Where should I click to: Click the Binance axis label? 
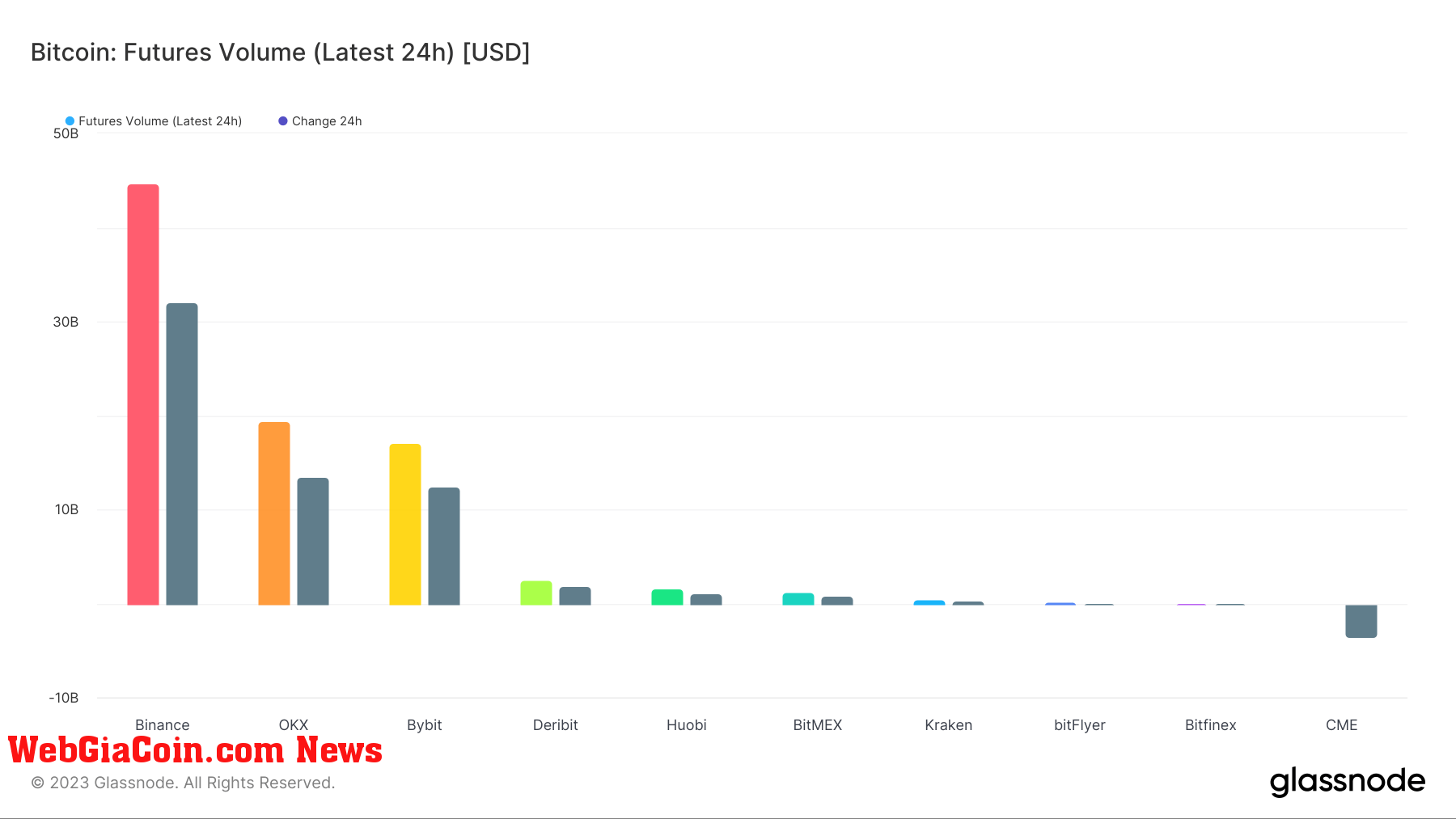(163, 725)
